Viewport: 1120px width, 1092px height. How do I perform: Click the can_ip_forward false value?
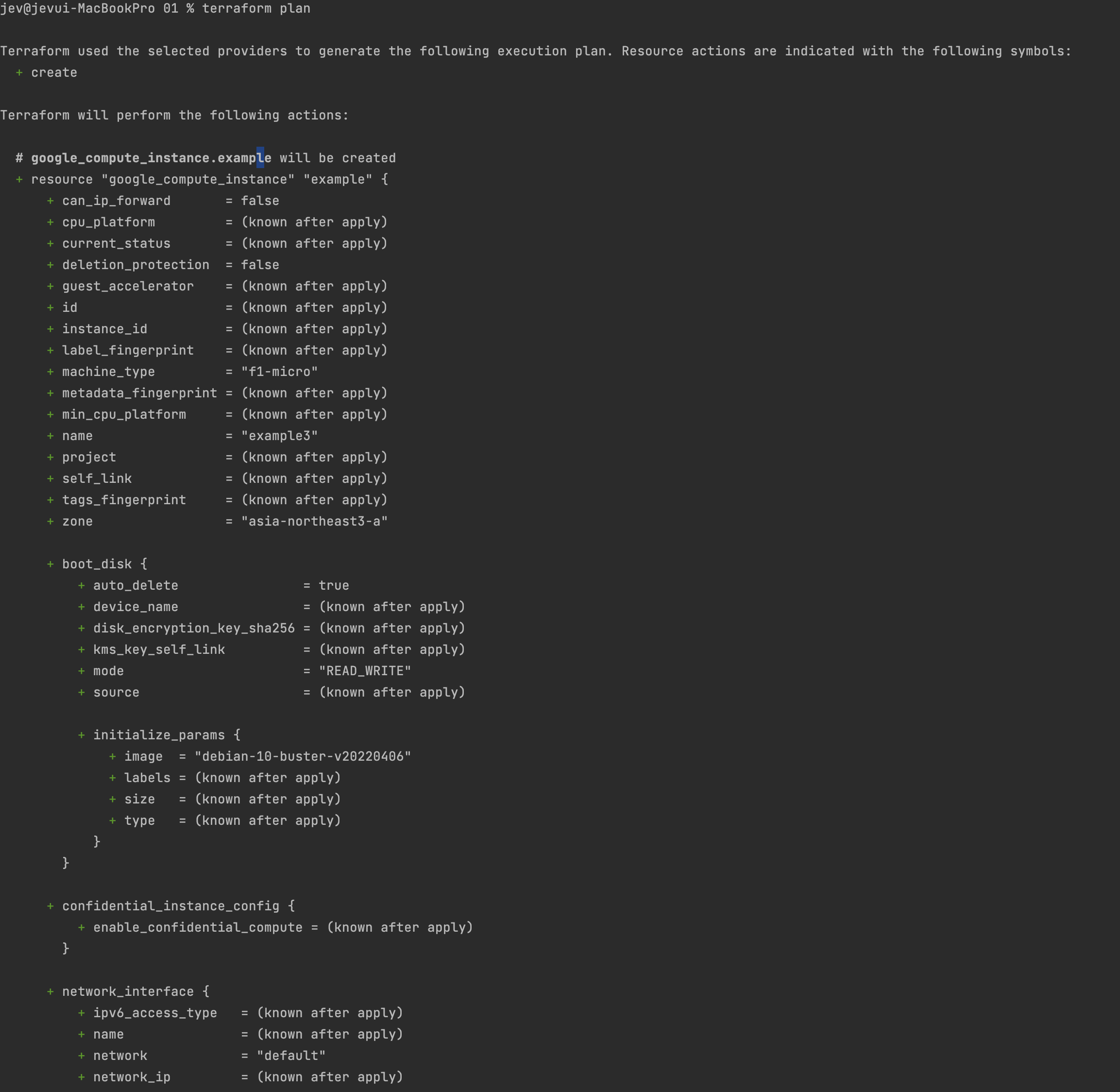(260, 201)
